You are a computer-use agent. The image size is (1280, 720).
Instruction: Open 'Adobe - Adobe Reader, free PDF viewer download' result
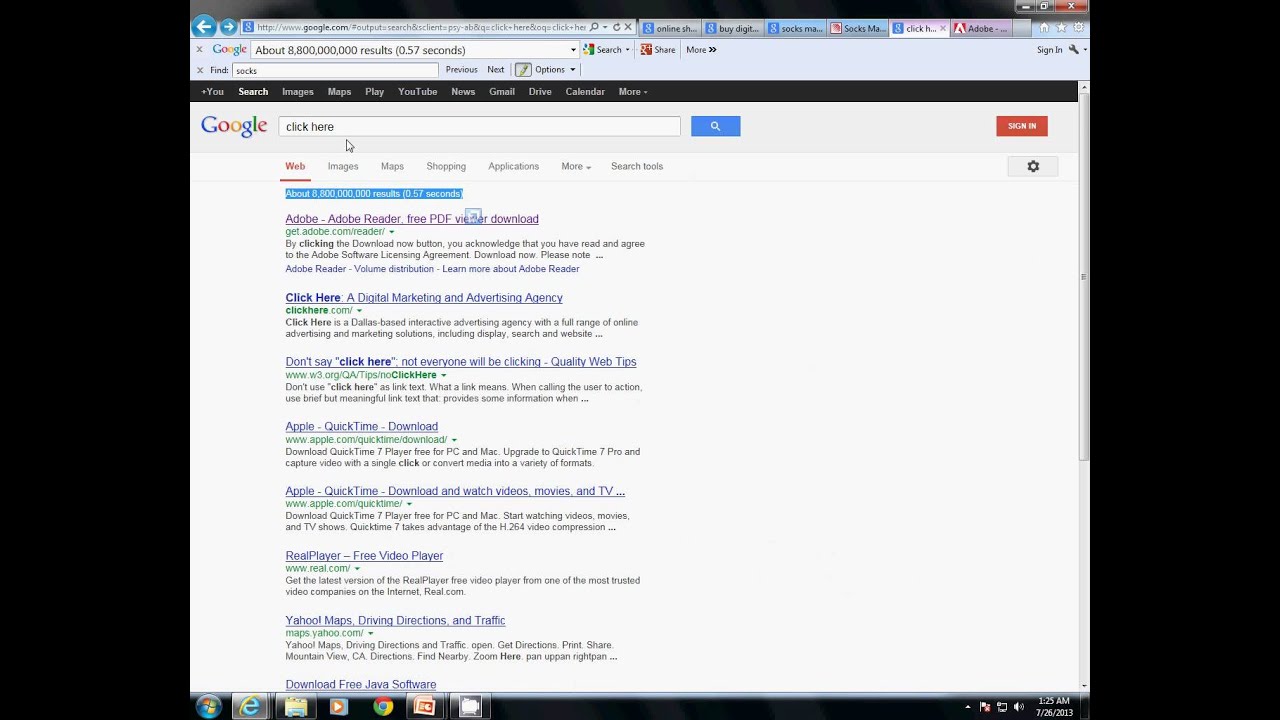point(412,219)
